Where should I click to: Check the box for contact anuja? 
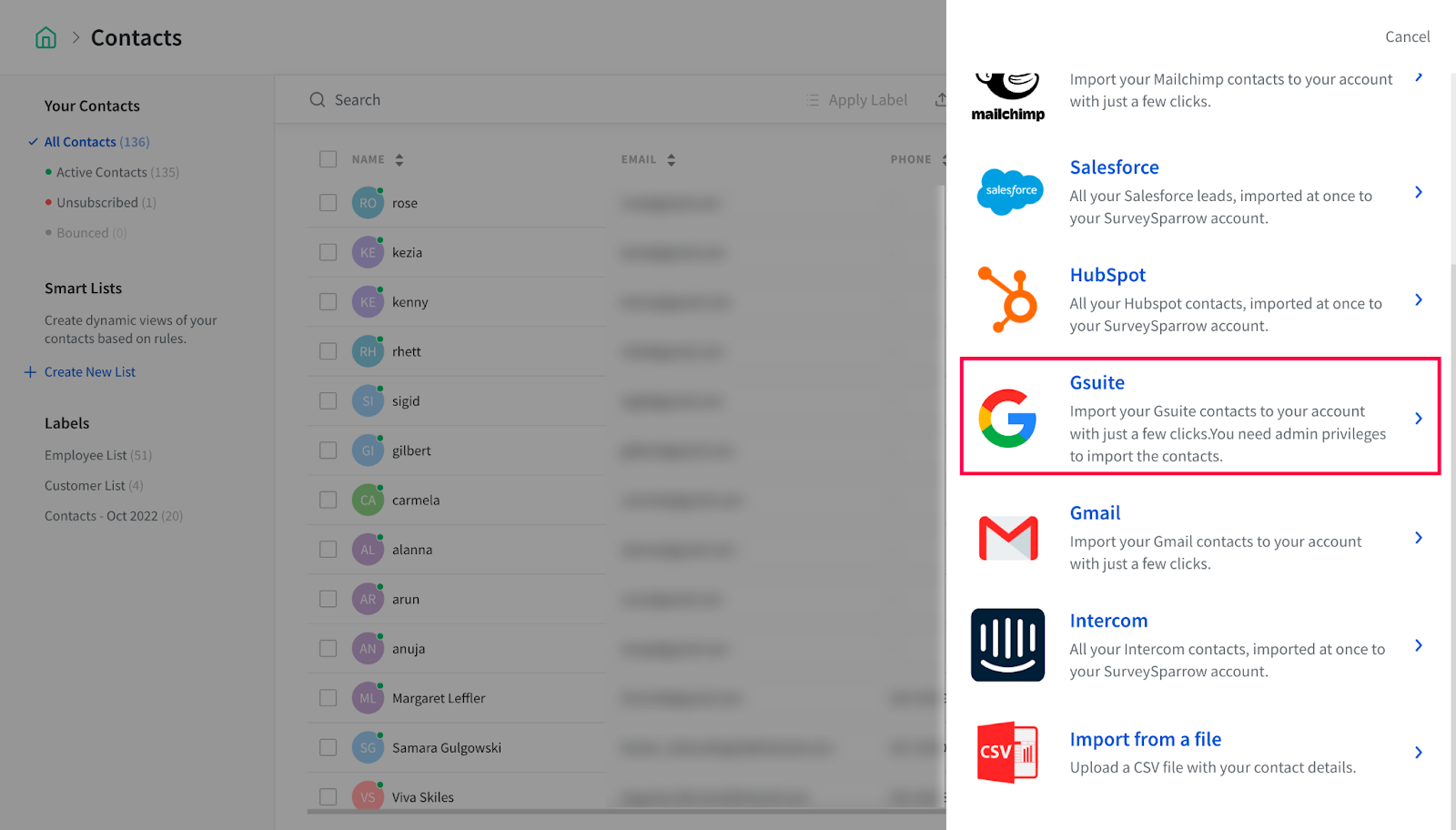(329, 649)
